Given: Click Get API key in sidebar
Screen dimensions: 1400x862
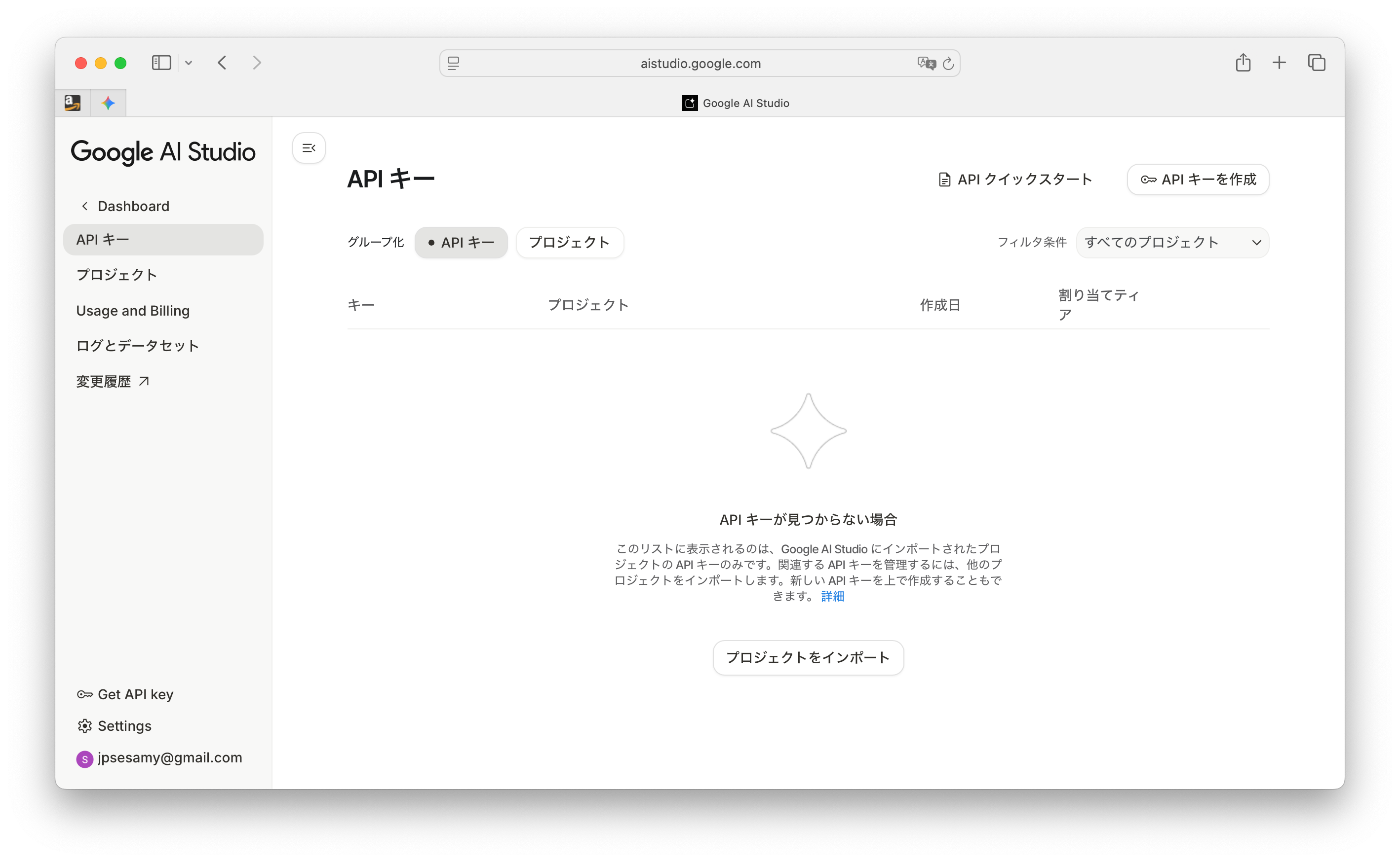Looking at the screenshot, I should (125, 694).
